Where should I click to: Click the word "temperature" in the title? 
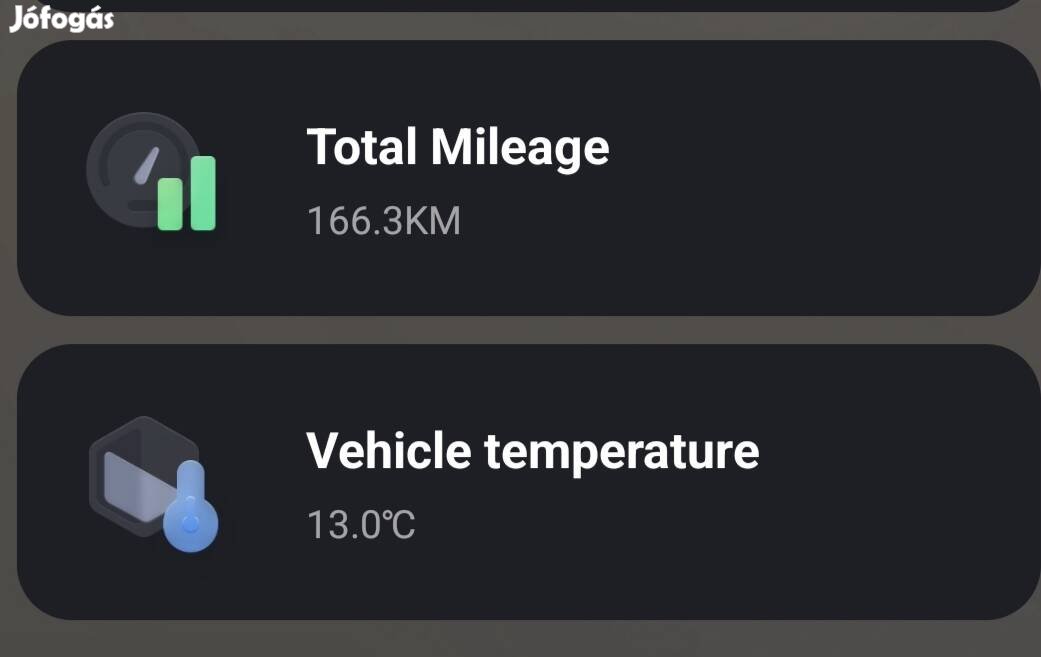point(621,451)
